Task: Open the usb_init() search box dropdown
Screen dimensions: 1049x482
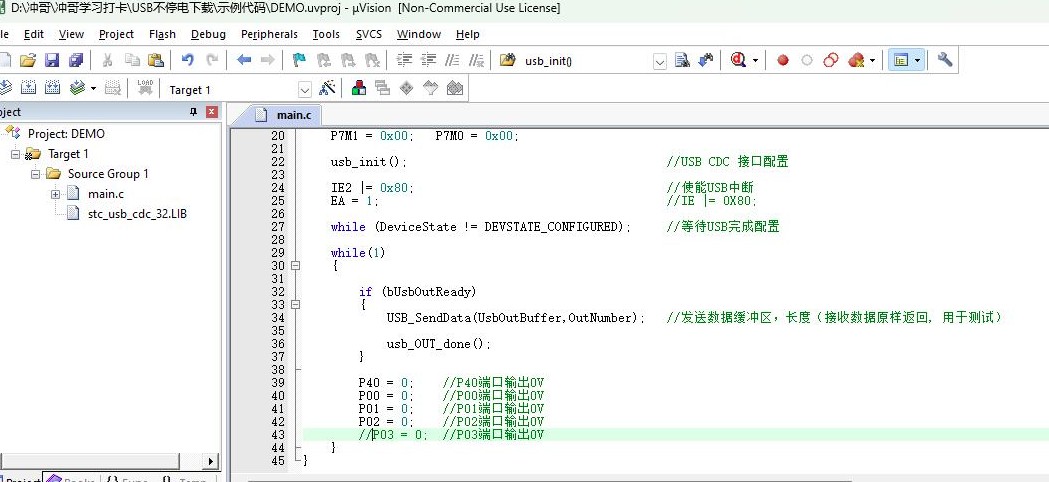Action: pyautogui.click(x=660, y=62)
